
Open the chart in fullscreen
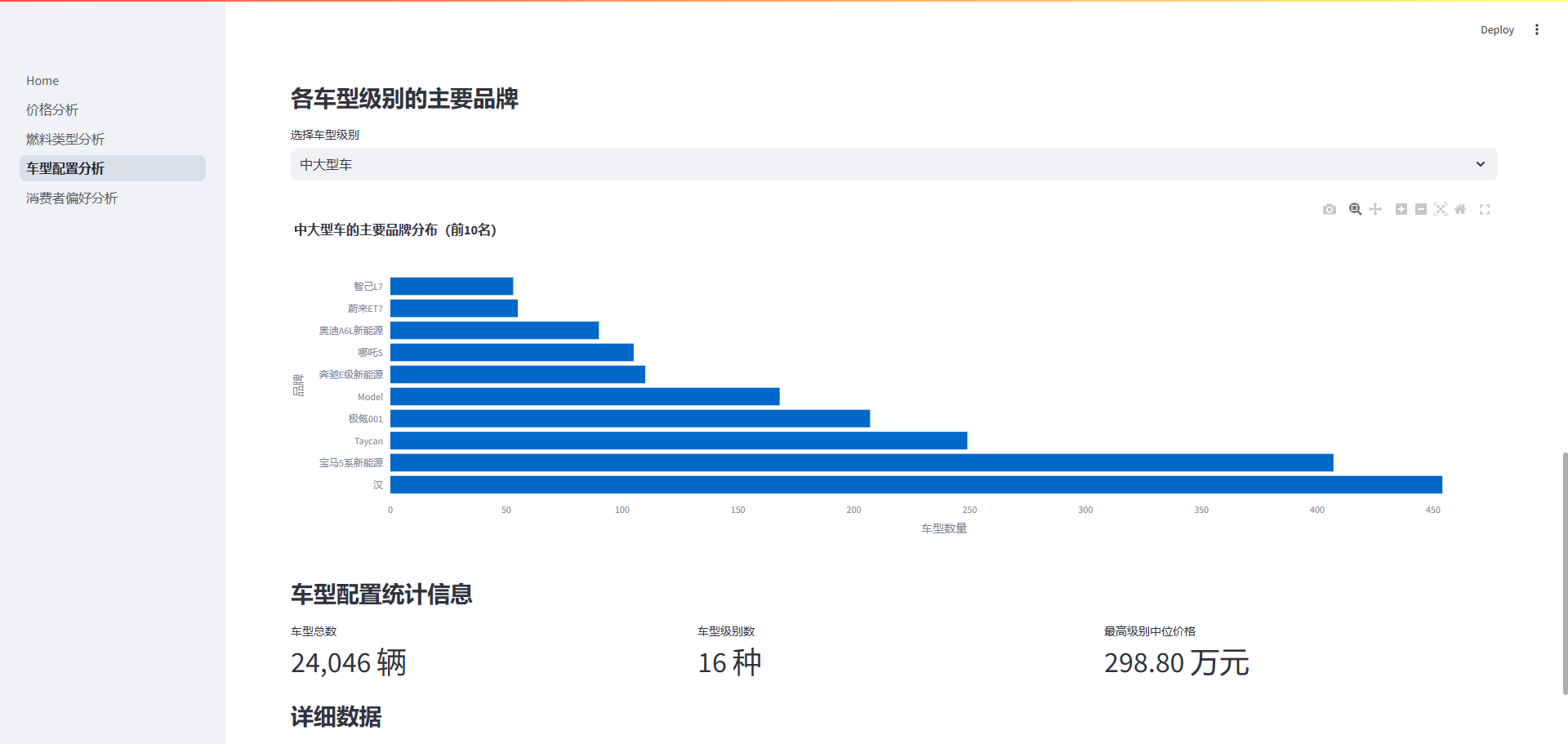(1485, 210)
